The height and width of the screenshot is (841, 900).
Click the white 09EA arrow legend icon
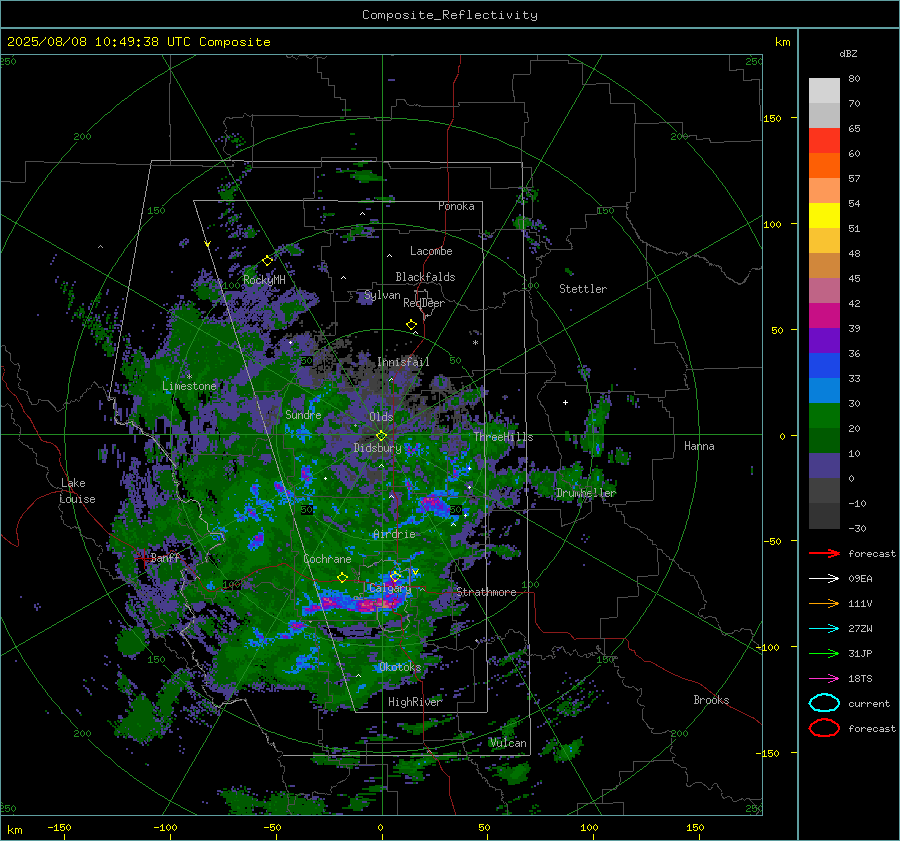[x=824, y=579]
